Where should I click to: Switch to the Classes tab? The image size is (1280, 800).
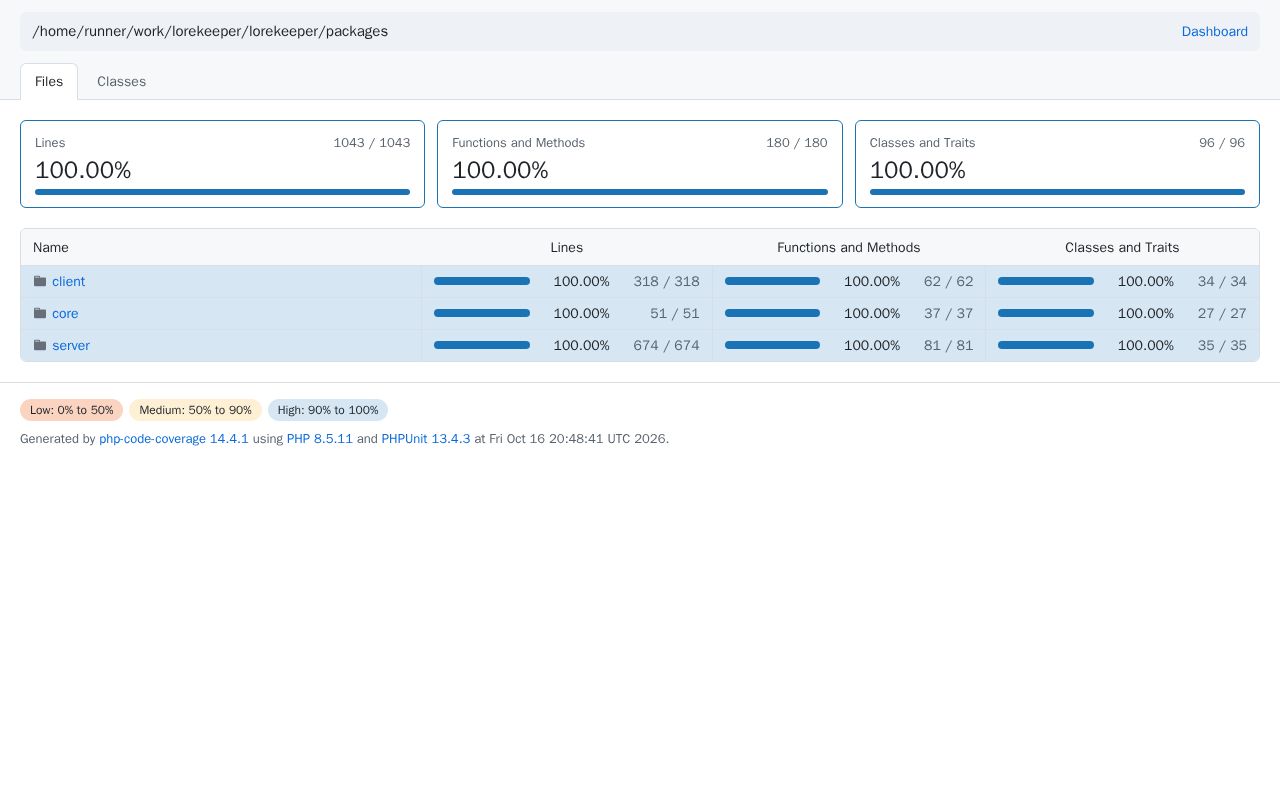[121, 82]
